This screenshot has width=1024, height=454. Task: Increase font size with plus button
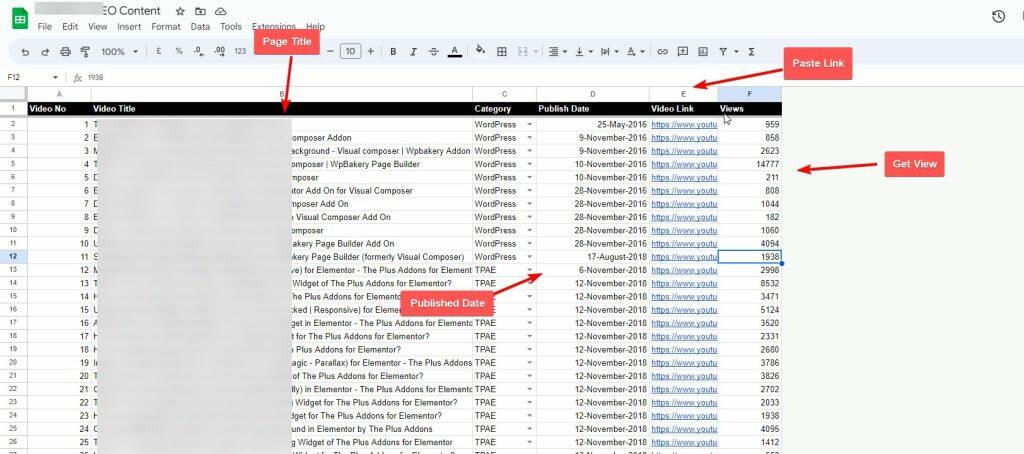pyautogui.click(x=371, y=51)
